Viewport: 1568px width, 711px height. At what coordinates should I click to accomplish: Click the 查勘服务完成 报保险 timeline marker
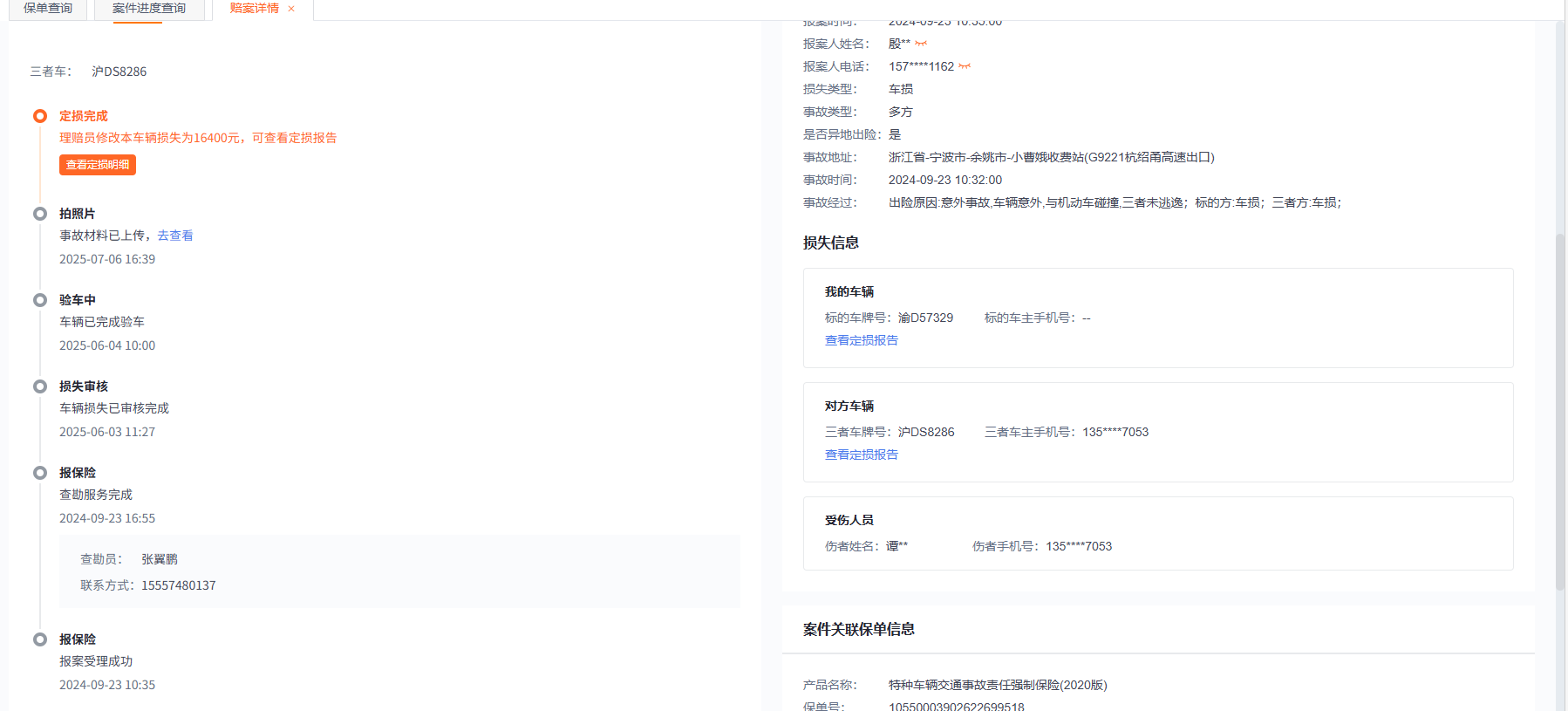(40, 473)
